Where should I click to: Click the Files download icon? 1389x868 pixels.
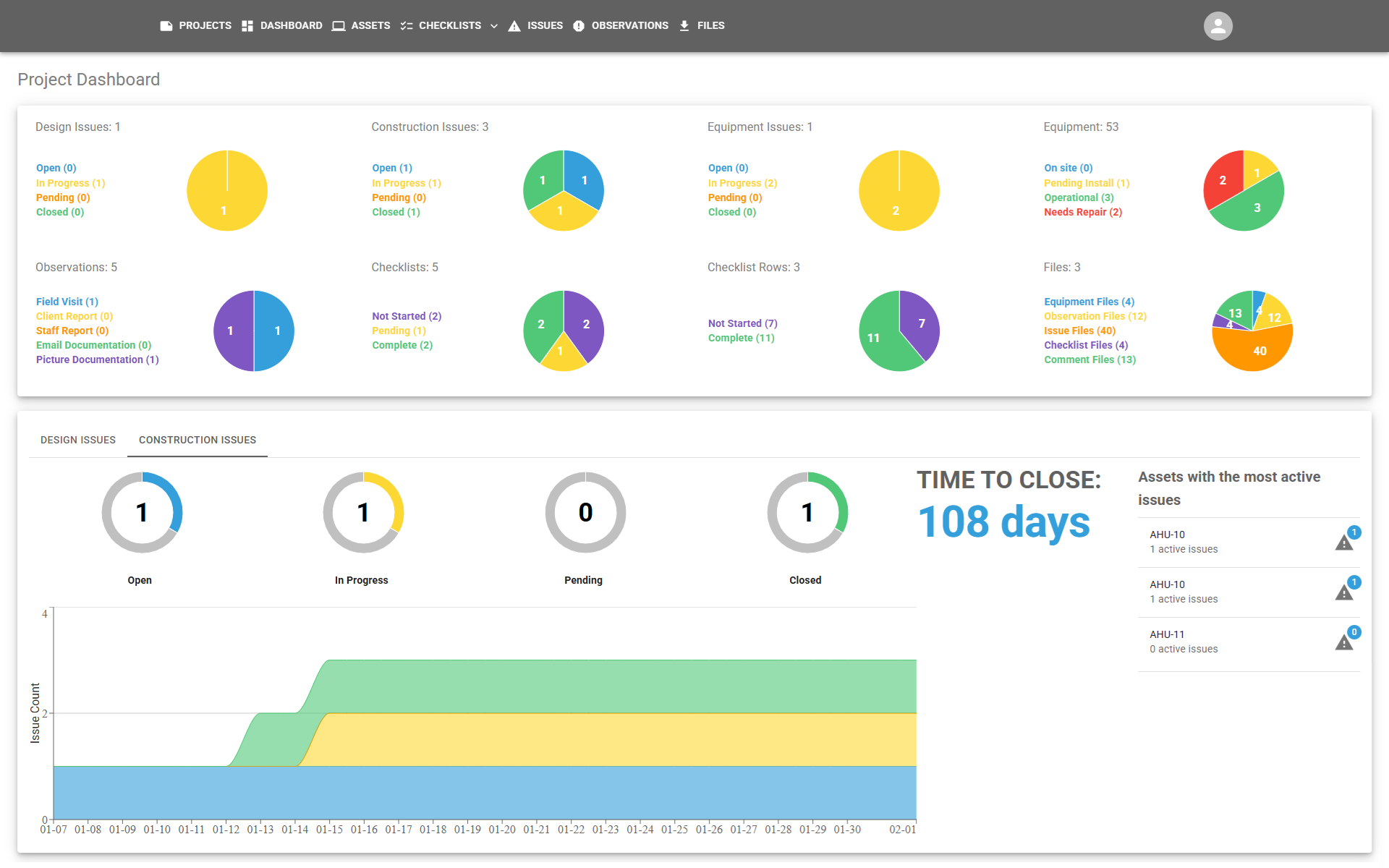tap(684, 26)
